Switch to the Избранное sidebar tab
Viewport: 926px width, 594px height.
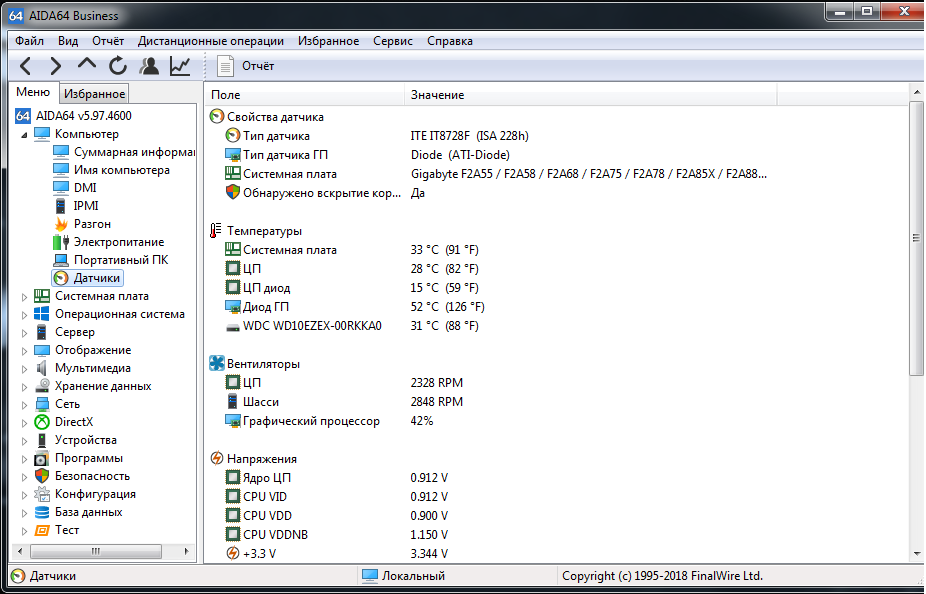[94, 93]
